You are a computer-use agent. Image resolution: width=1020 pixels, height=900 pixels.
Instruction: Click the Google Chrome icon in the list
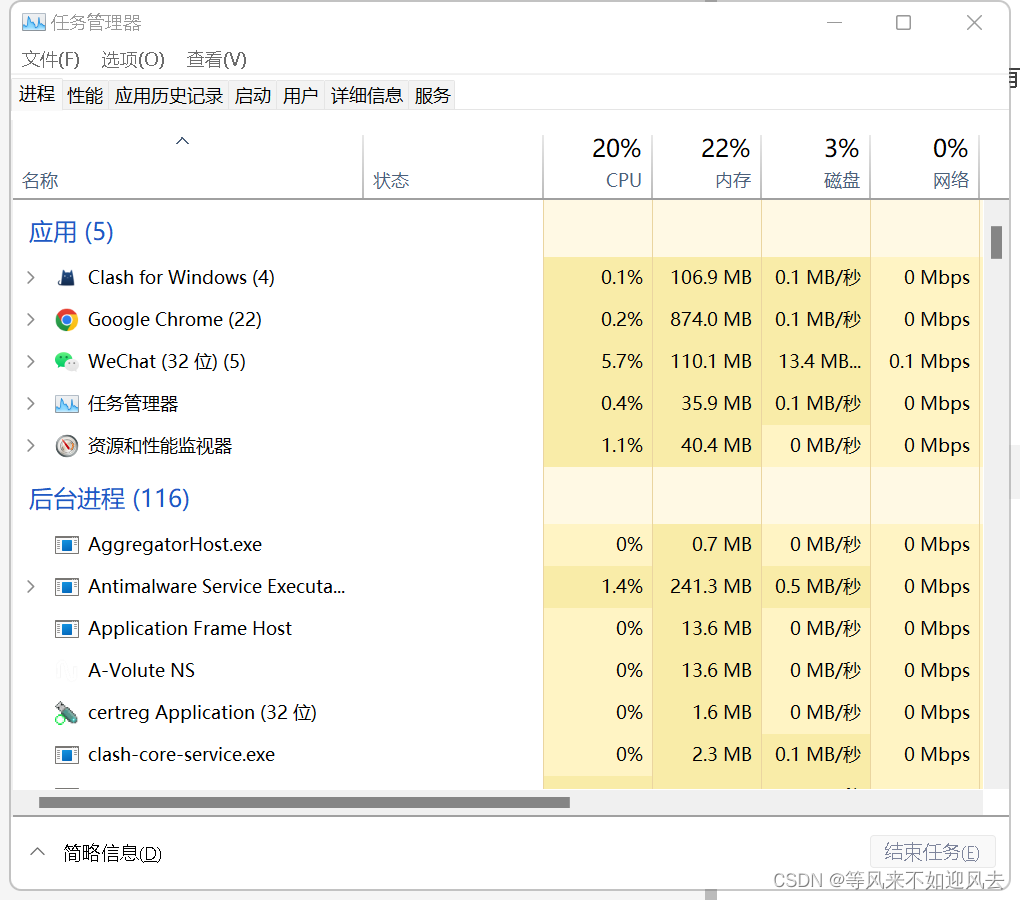[66, 319]
